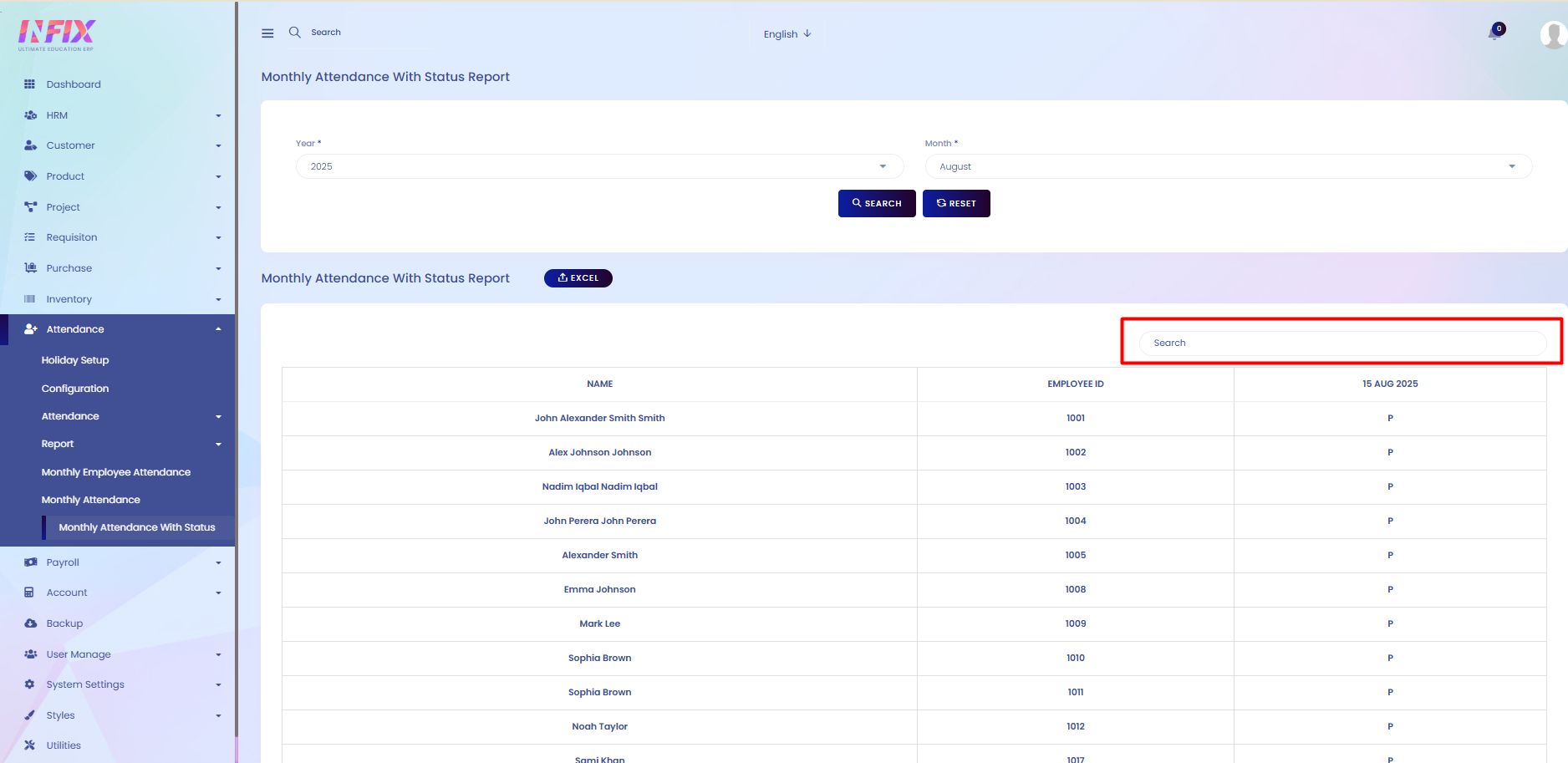This screenshot has width=1568, height=763.
Task: Click the Payroll money icon
Action: tap(30, 562)
